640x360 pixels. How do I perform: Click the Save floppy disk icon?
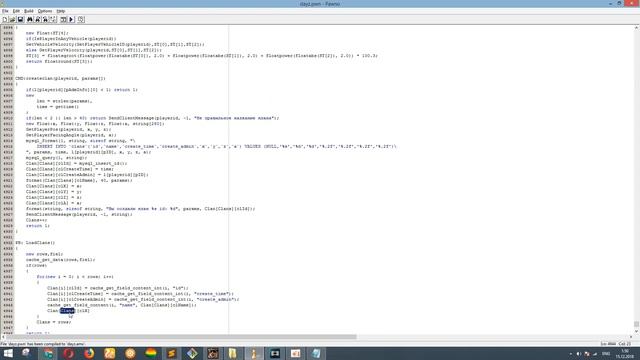pyautogui.click(x=20, y=19)
